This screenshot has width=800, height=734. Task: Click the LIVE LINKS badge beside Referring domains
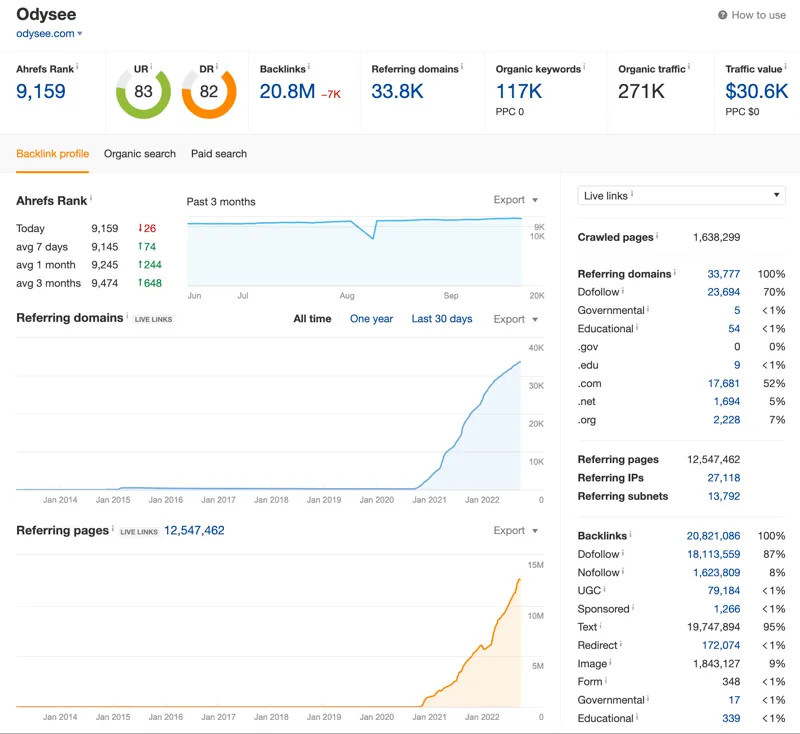[x=154, y=319]
